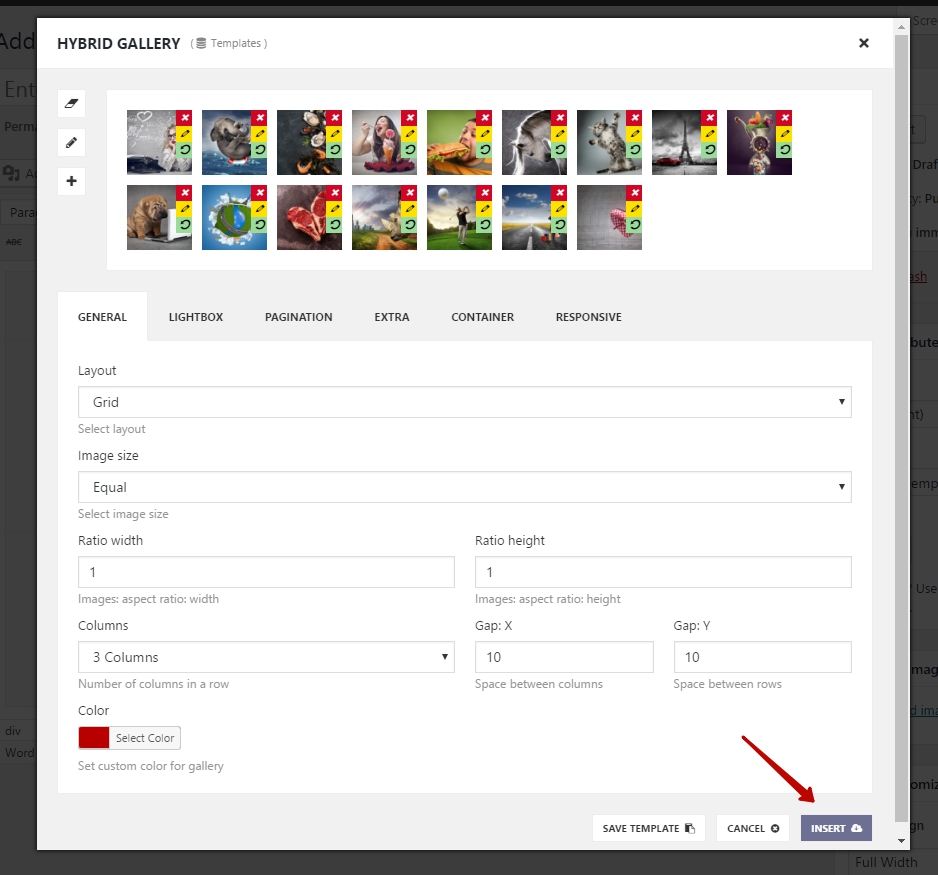Open the Pagination tab

(x=299, y=317)
